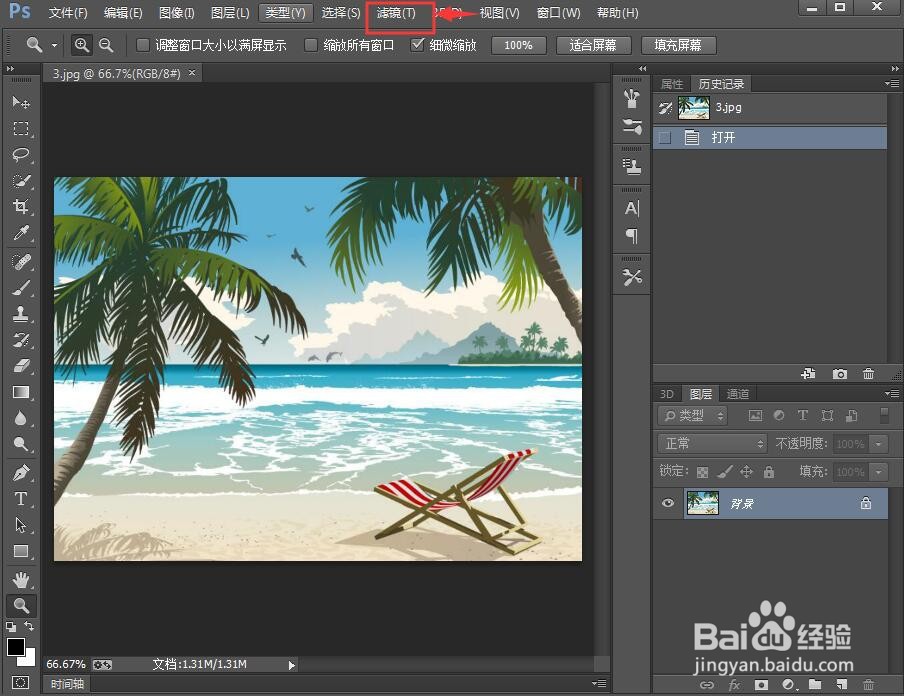Image resolution: width=904 pixels, height=696 pixels.
Task: Open status bar info arrow menu
Action: (292, 665)
